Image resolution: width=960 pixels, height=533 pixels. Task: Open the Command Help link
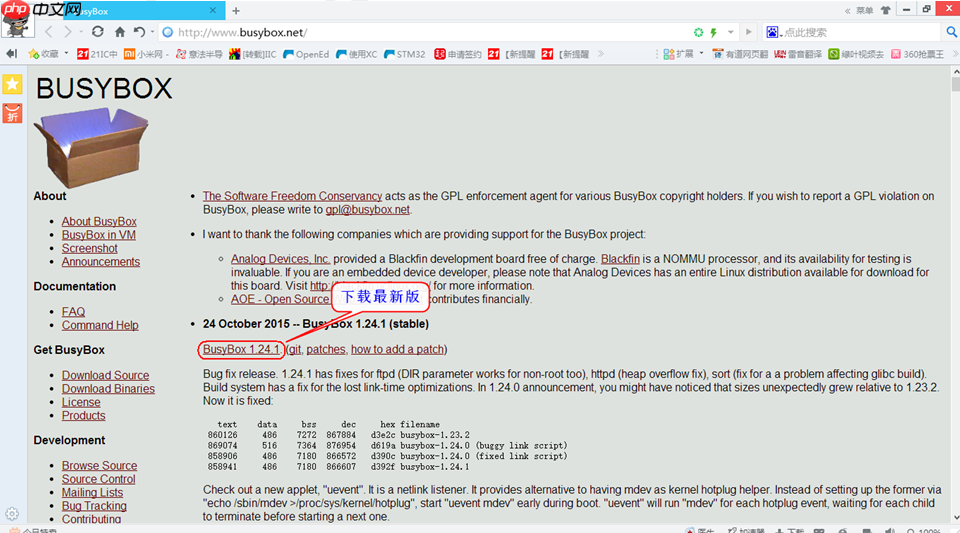pyautogui.click(x=100, y=326)
